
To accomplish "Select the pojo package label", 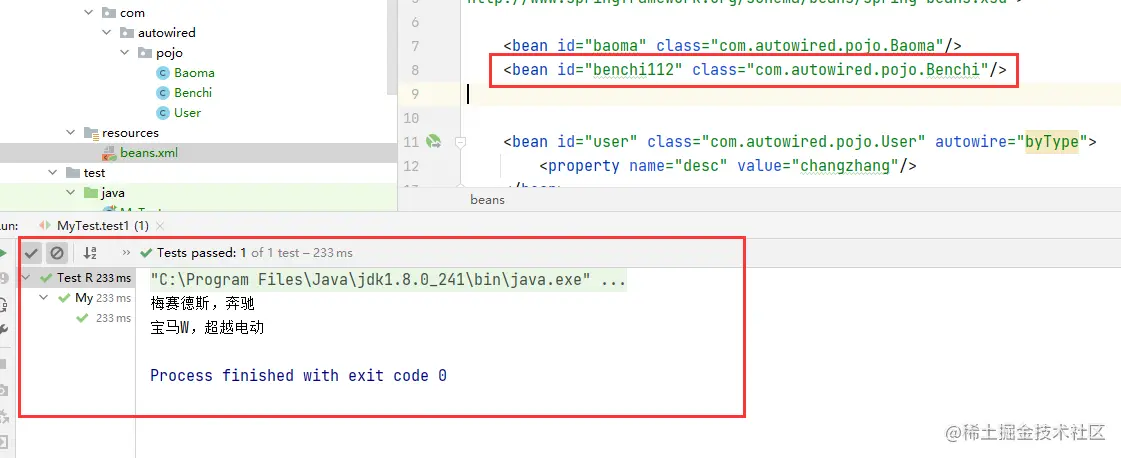I will (169, 53).
